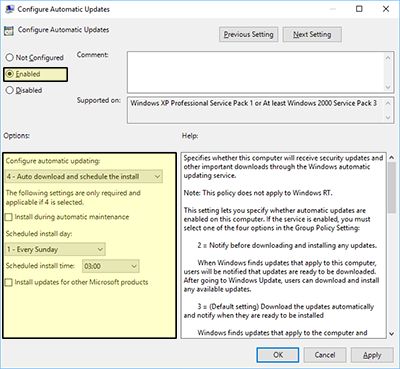Viewport: 400px width, 369px height.
Task: Click the 'Help:' heading
Action: coord(190,136)
